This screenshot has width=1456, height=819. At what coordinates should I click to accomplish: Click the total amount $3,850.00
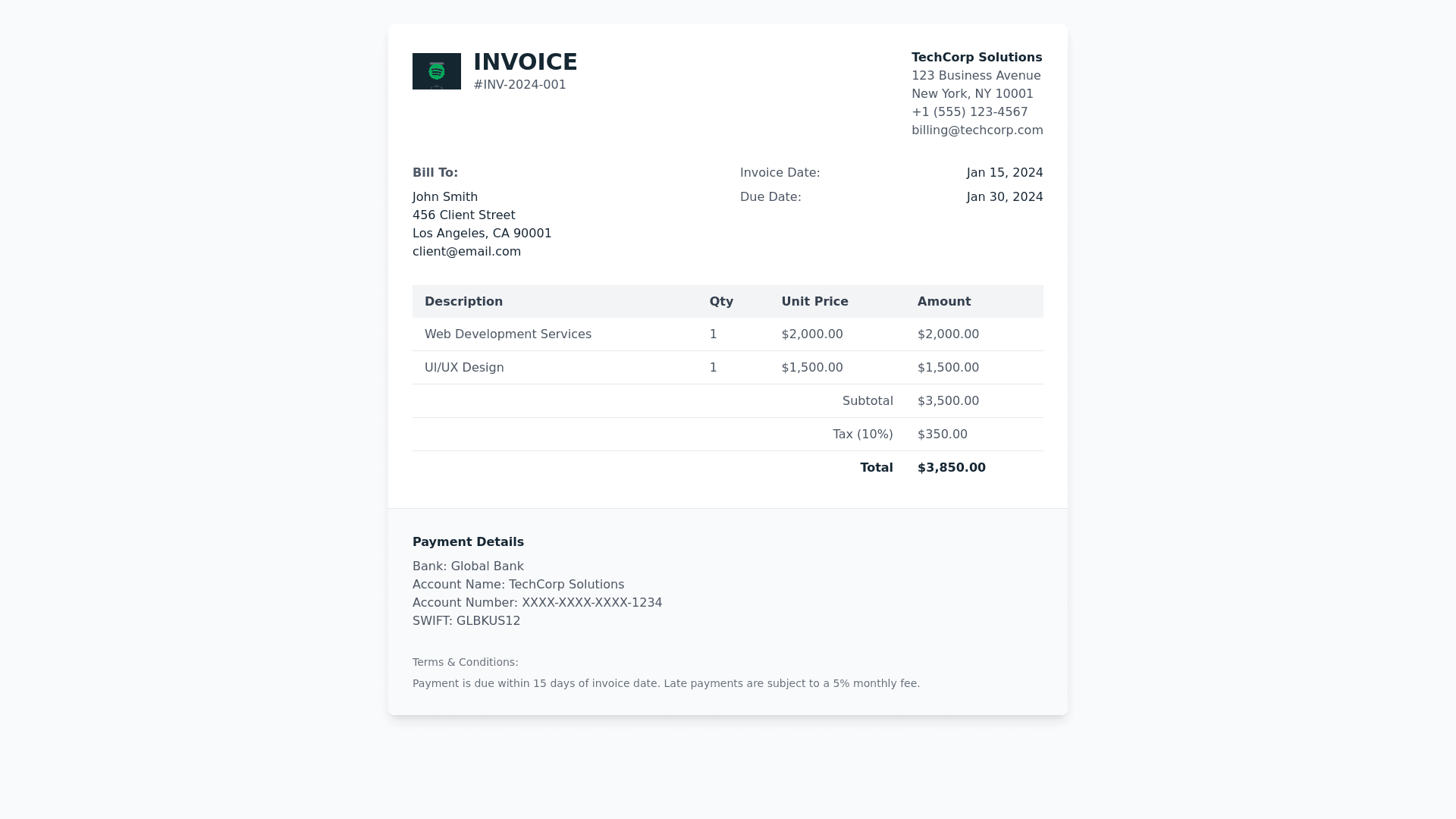951,468
